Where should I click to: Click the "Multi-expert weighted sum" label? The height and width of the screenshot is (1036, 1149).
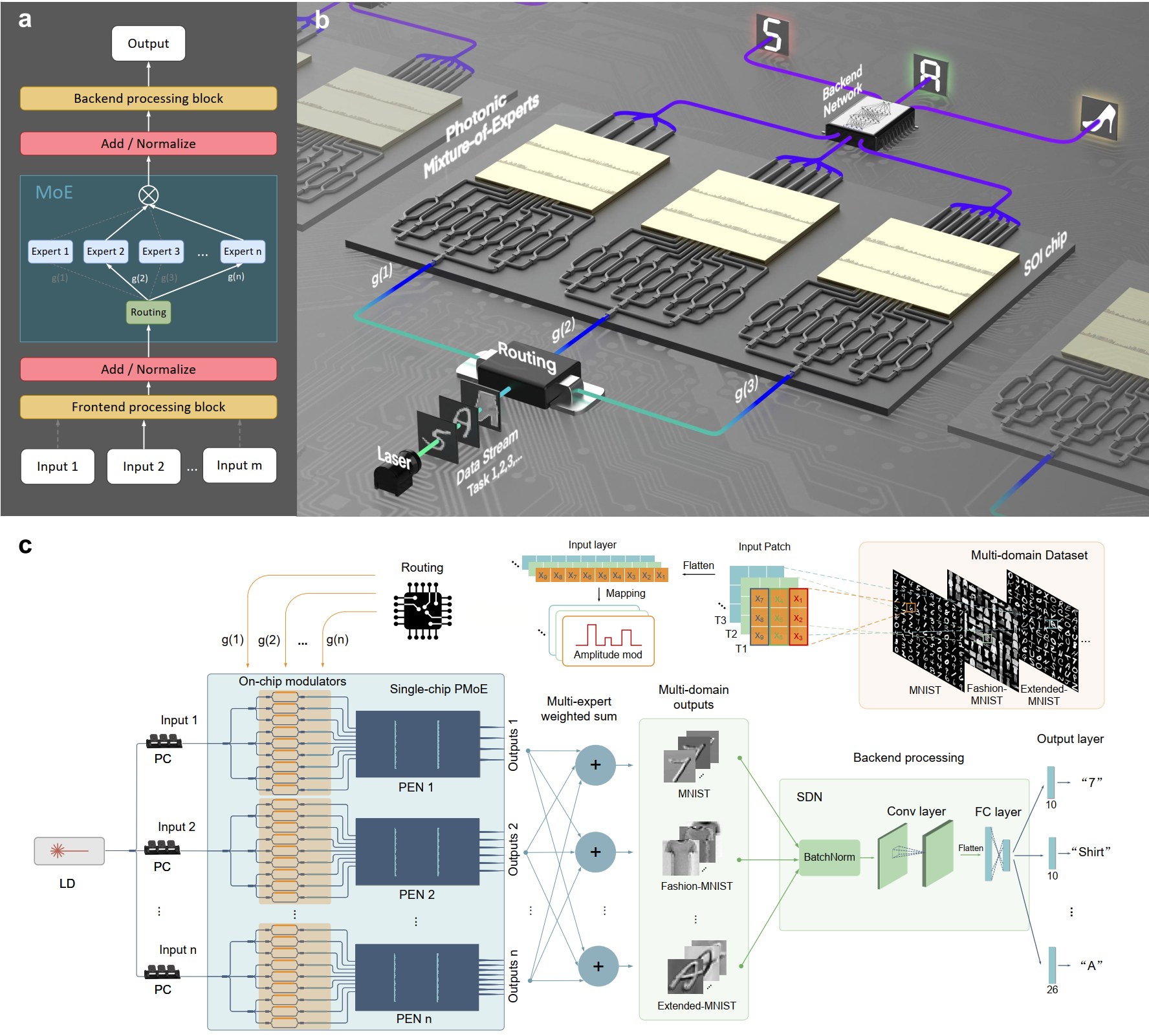(579, 709)
